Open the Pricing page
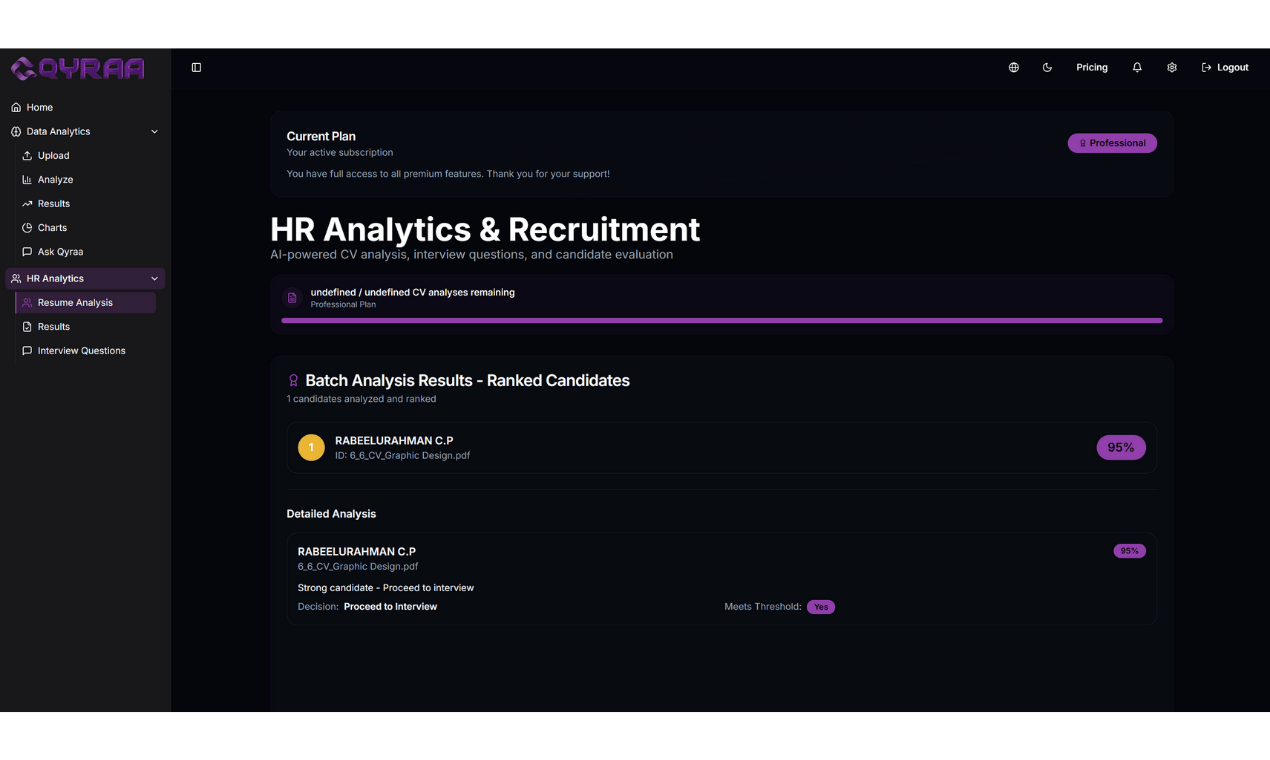1270x760 pixels. pos(1092,67)
